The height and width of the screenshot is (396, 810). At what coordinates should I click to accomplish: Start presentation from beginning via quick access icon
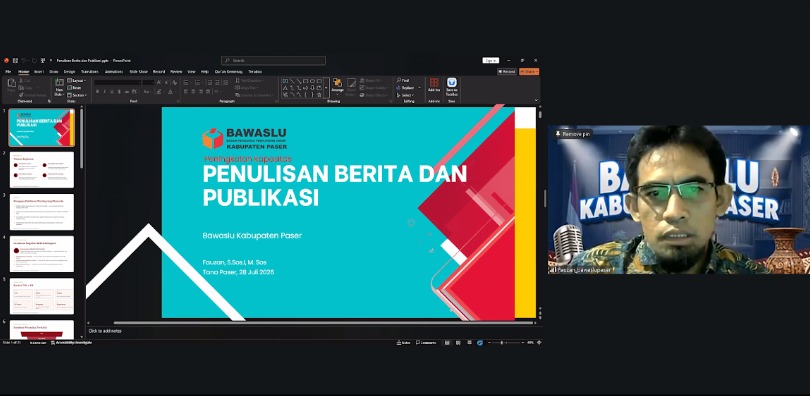click(43, 60)
